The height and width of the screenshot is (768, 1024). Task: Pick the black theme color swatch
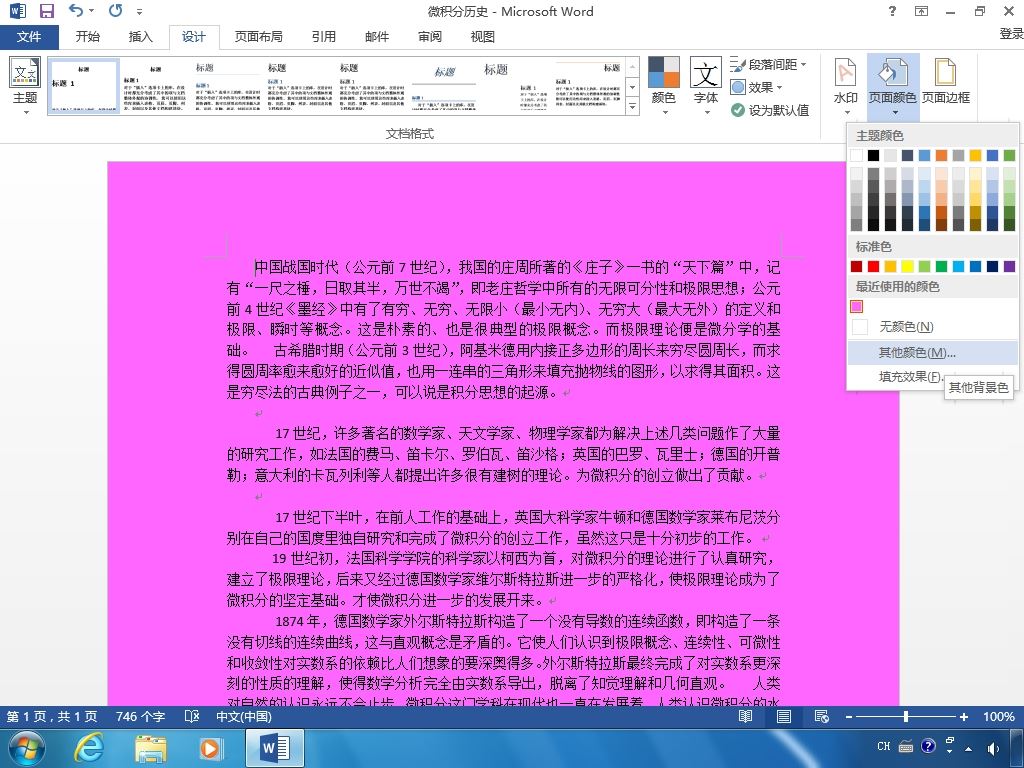873,155
